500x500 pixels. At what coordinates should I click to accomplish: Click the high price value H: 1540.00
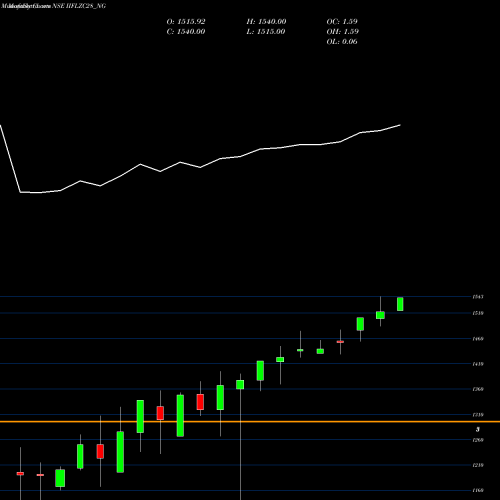coord(266,22)
